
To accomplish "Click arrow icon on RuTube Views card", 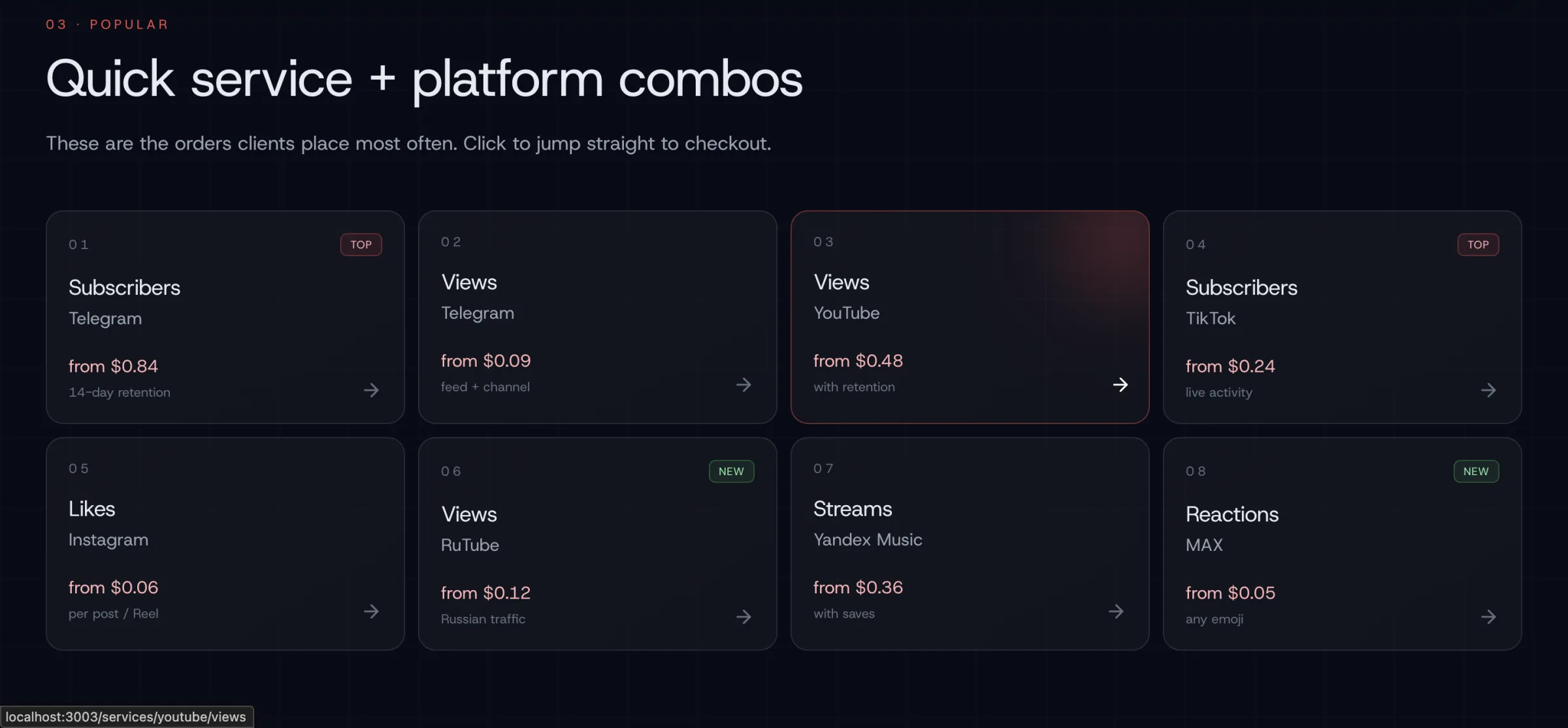I will [x=743, y=617].
